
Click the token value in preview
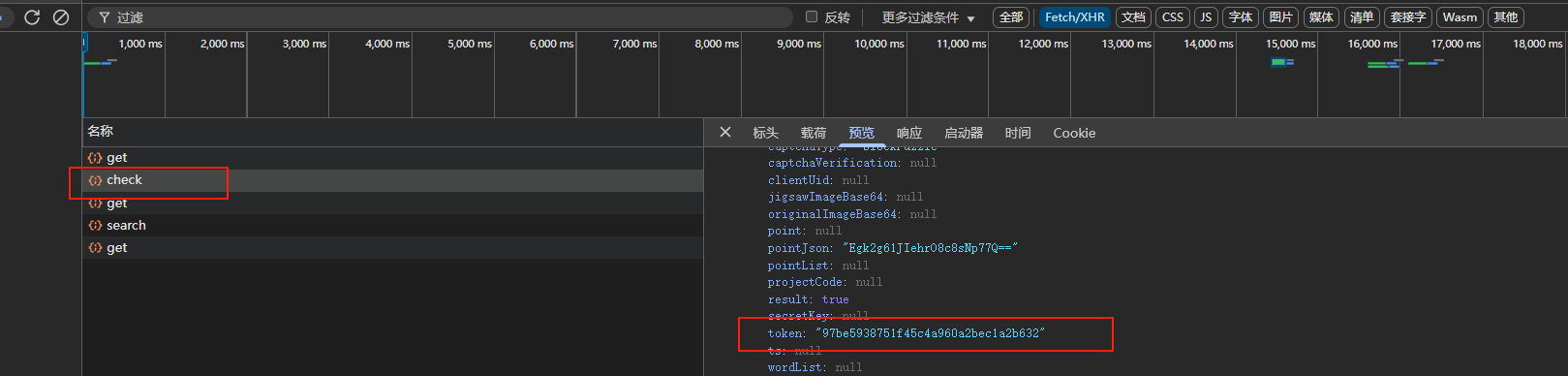point(930,333)
